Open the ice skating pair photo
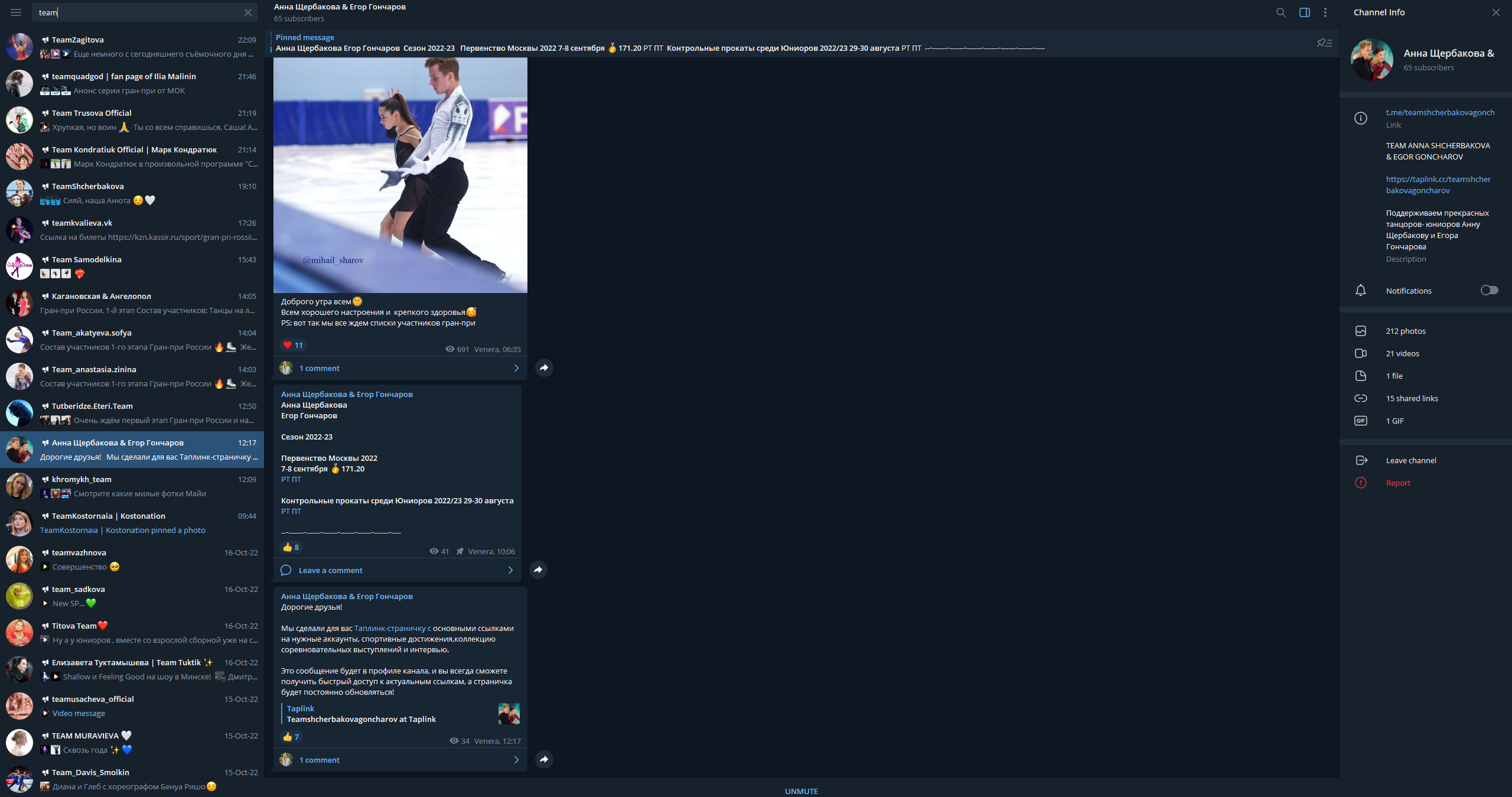The image size is (1512, 797). (x=400, y=175)
